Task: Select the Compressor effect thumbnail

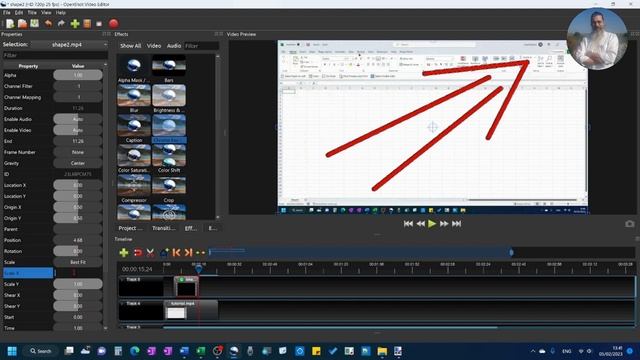Action: [x=134, y=186]
